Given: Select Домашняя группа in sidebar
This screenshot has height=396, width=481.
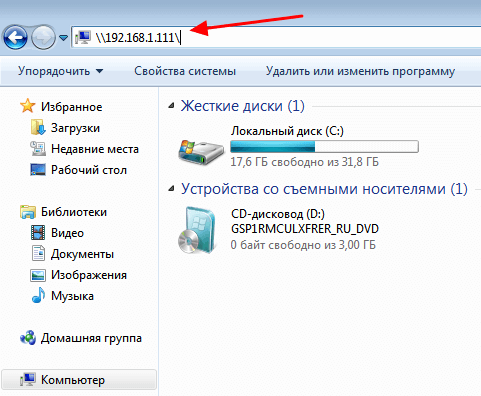Looking at the screenshot, I should pyautogui.click(x=91, y=338).
